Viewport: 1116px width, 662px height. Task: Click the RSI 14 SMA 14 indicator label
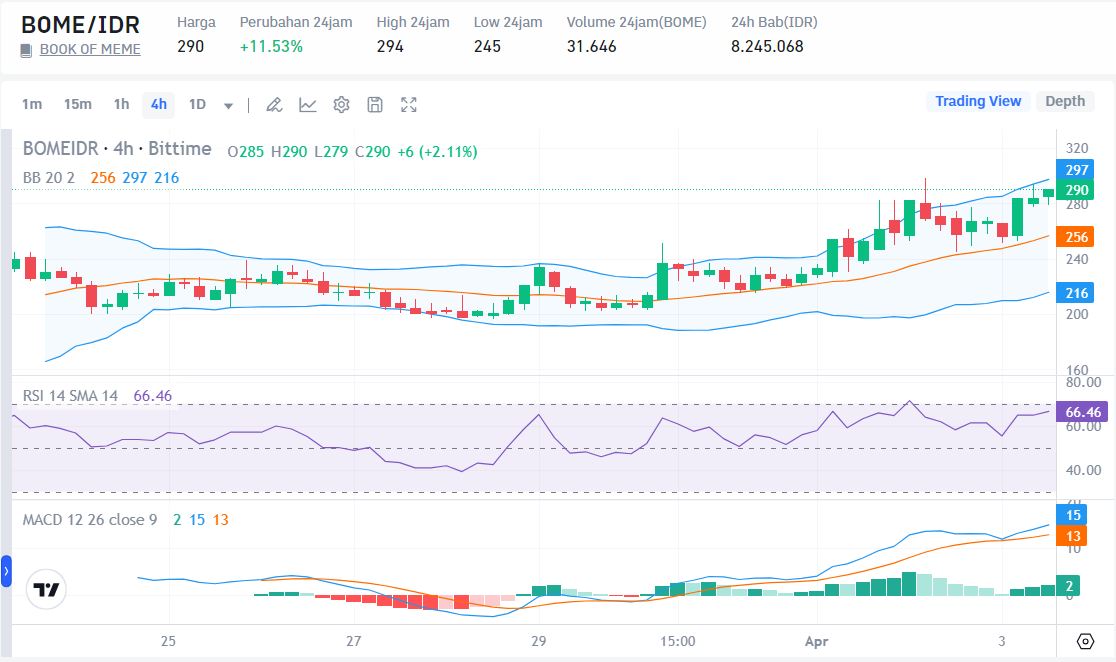tap(70, 396)
